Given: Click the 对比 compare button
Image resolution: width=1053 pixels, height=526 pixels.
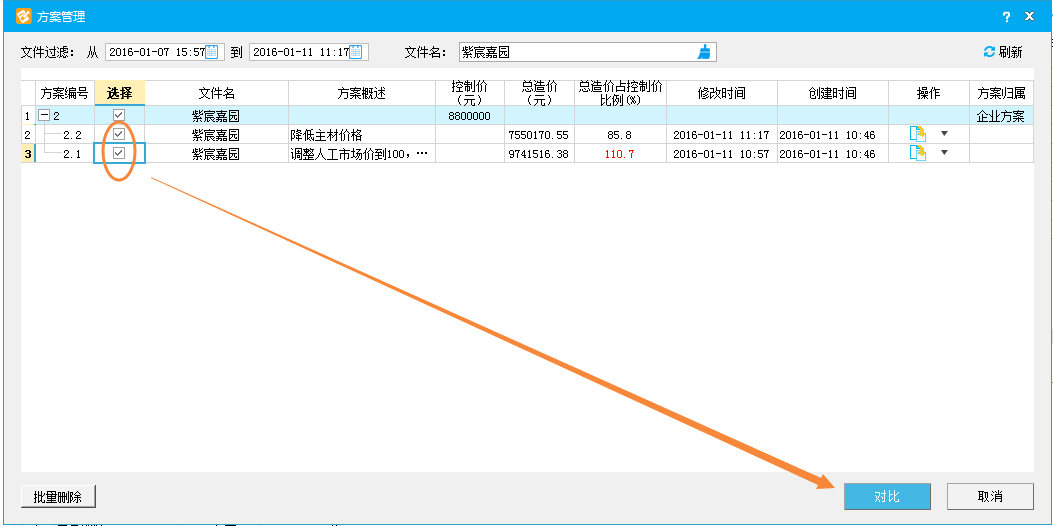Looking at the screenshot, I should (887, 497).
